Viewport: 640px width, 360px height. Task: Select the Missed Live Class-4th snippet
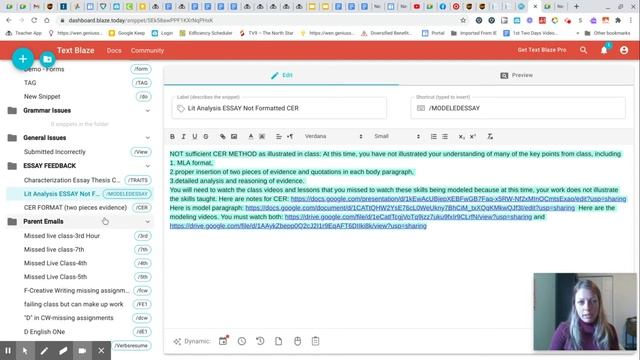[79, 263]
